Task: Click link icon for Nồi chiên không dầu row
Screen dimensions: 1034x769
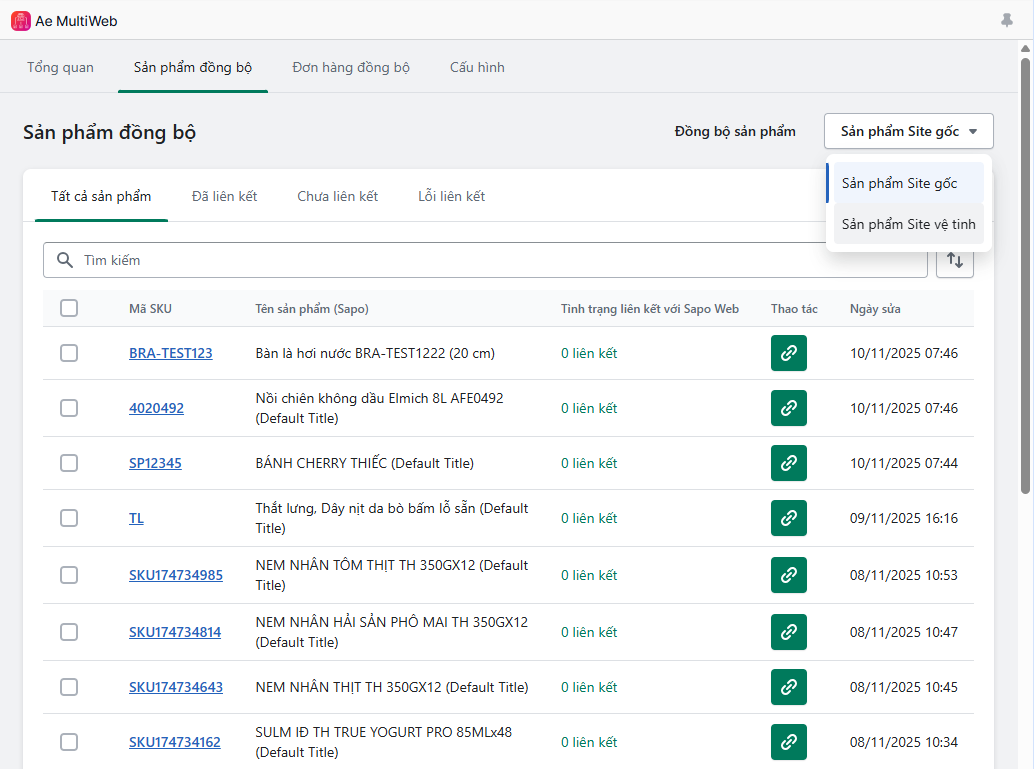Action: [788, 408]
